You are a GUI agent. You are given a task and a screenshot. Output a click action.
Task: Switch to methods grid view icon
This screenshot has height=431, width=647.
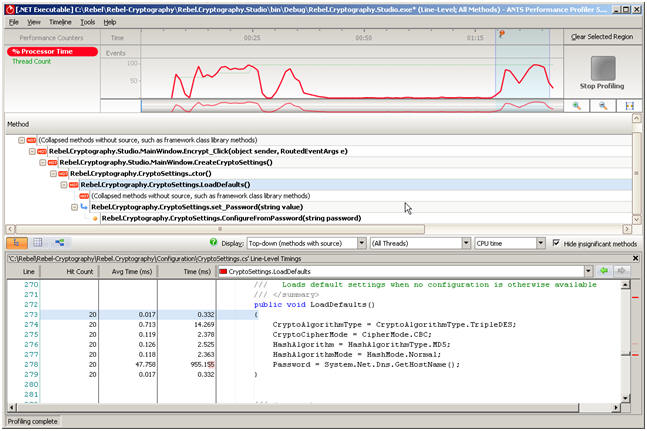(x=38, y=243)
